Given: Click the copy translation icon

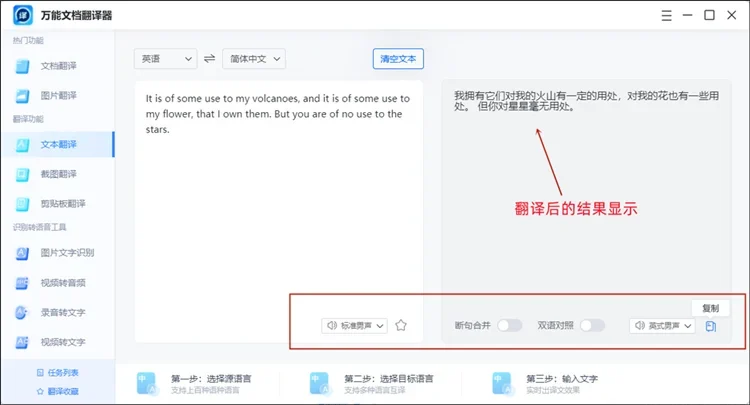Looking at the screenshot, I should click(711, 327).
